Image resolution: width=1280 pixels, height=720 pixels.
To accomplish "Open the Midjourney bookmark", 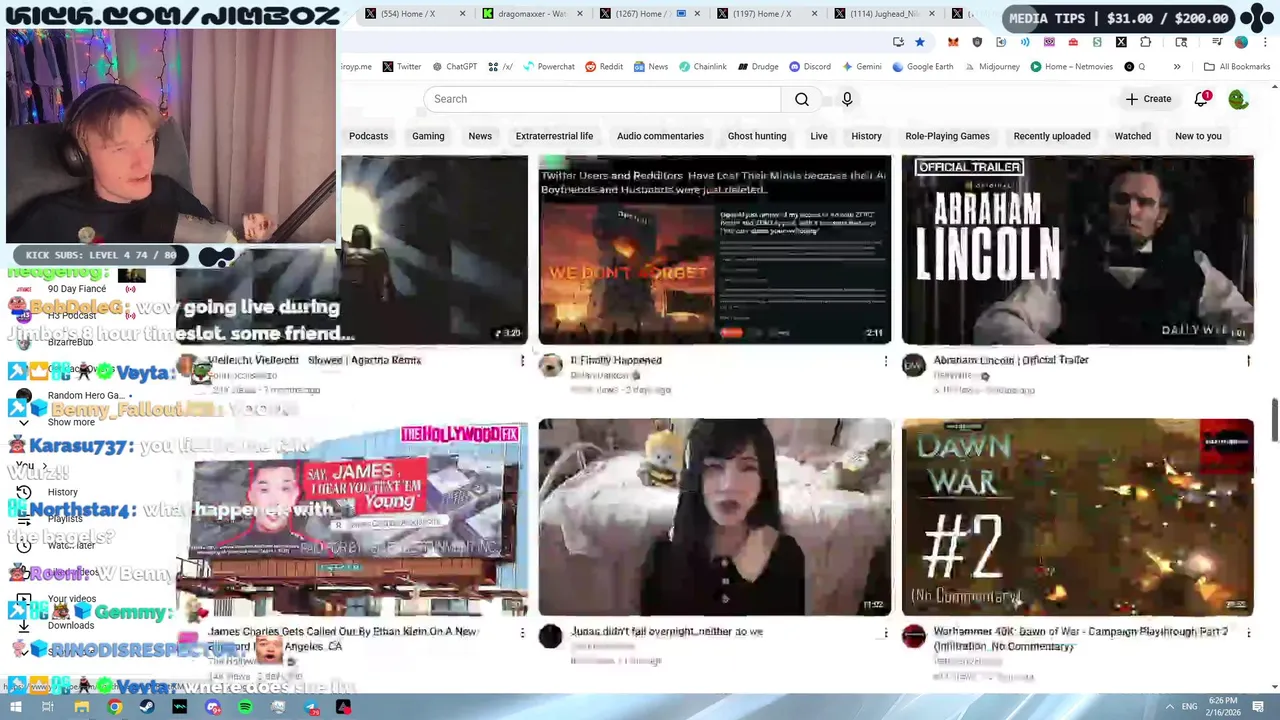I will [992, 67].
